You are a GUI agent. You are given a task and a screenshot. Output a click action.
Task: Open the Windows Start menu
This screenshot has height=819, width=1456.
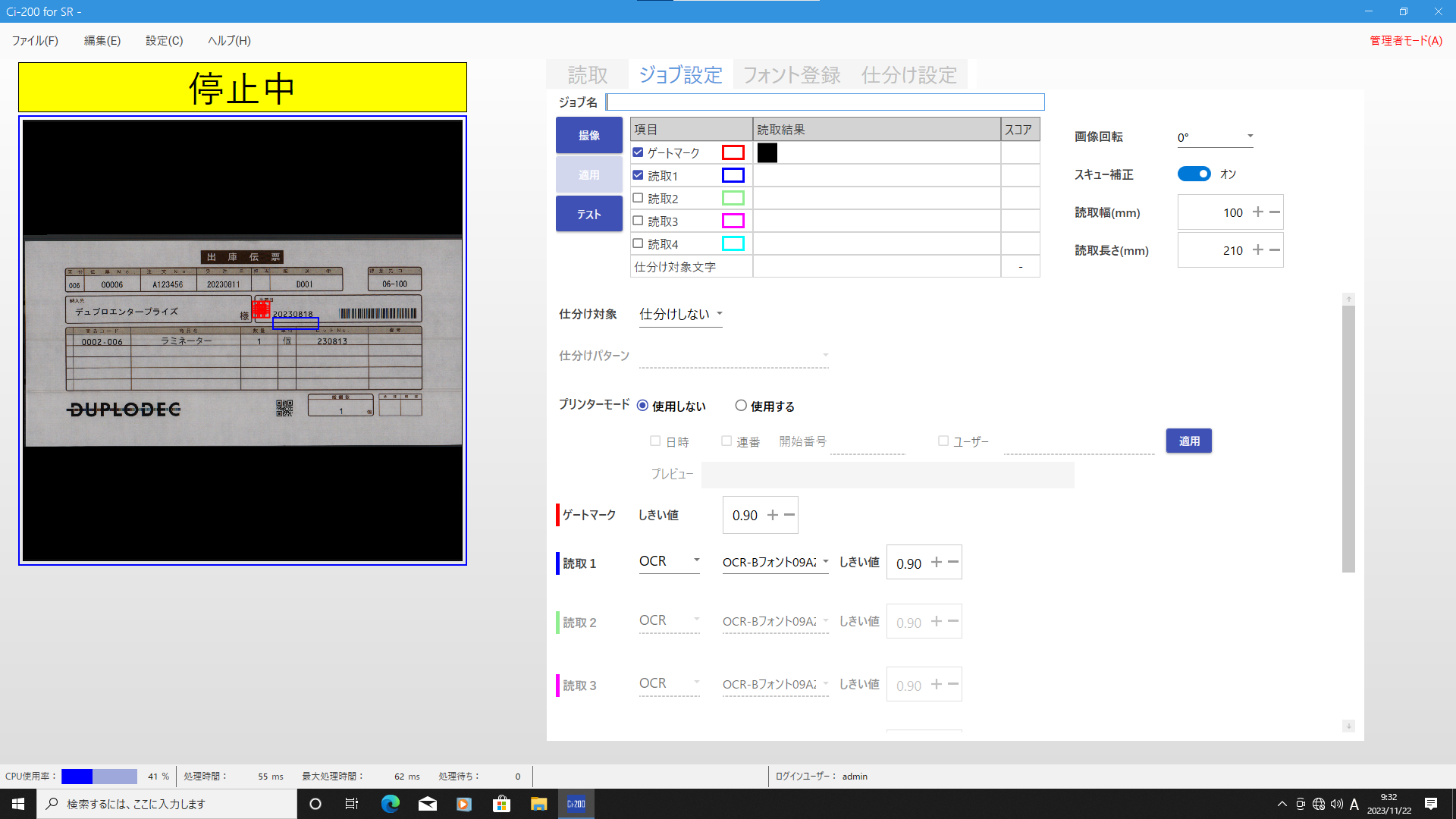point(18,804)
